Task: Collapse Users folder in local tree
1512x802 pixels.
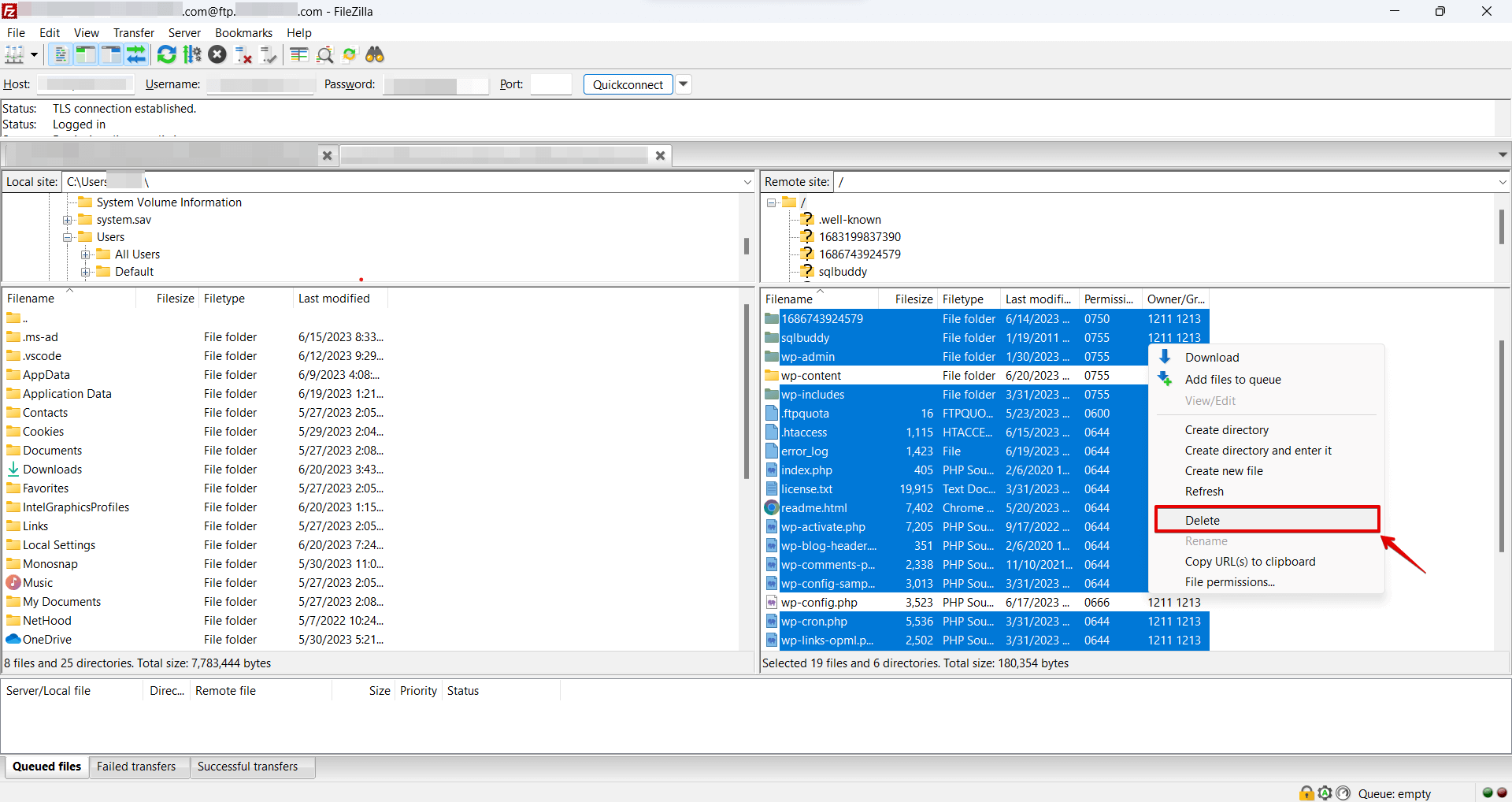Action: 68,237
